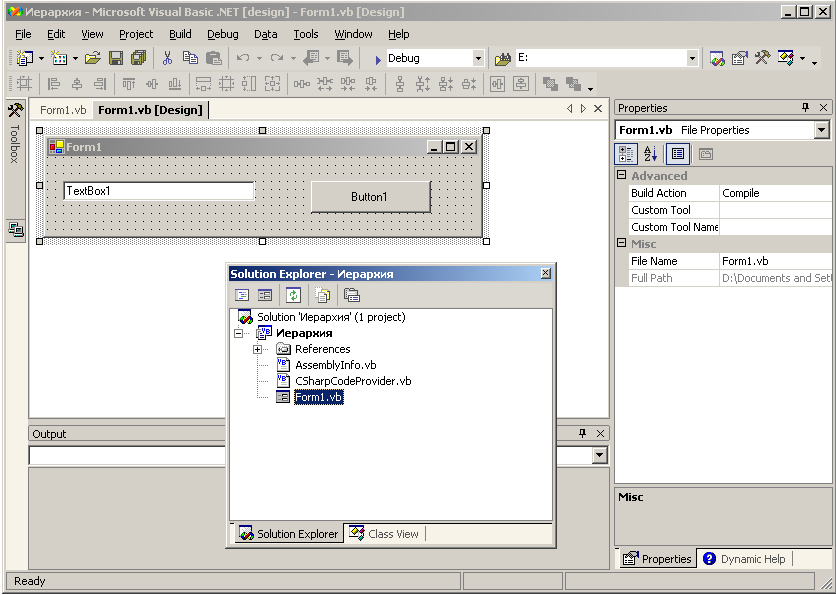Switch to the Form1.vb code tab

coord(63,110)
